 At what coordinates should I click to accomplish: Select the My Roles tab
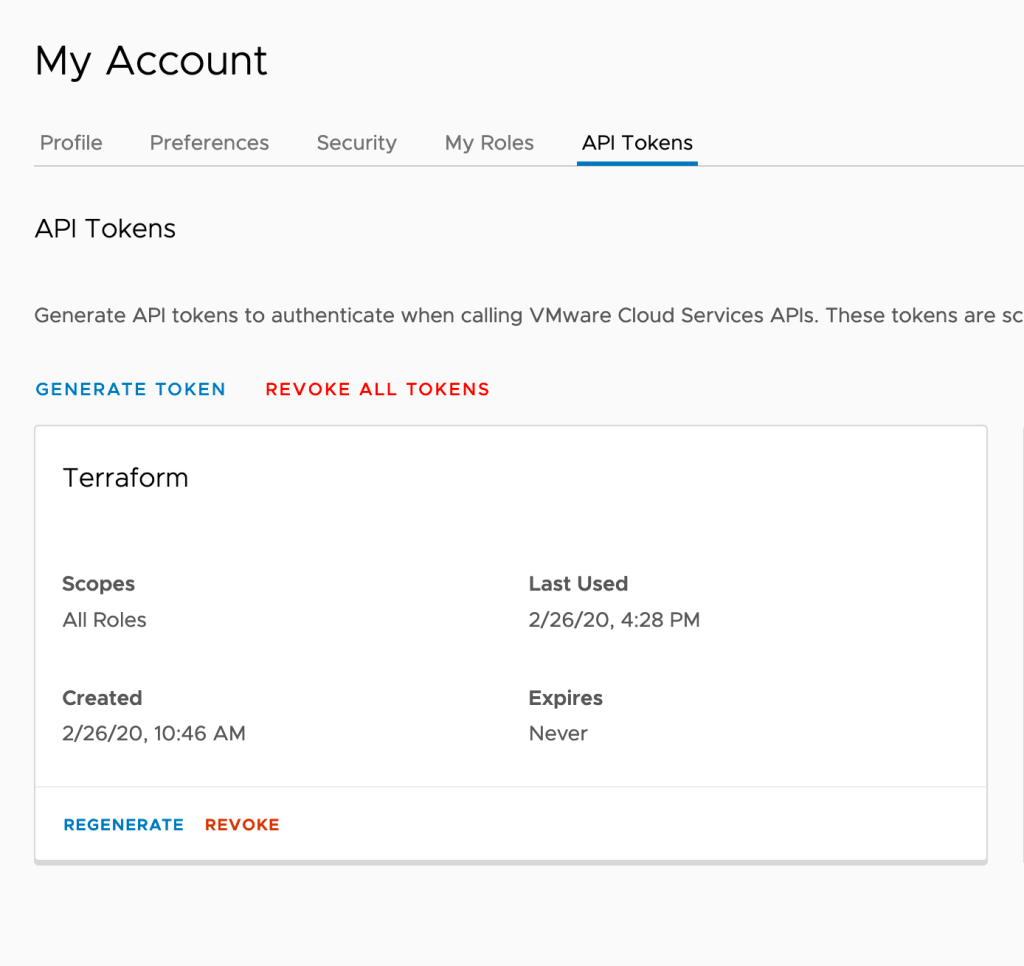pos(489,143)
